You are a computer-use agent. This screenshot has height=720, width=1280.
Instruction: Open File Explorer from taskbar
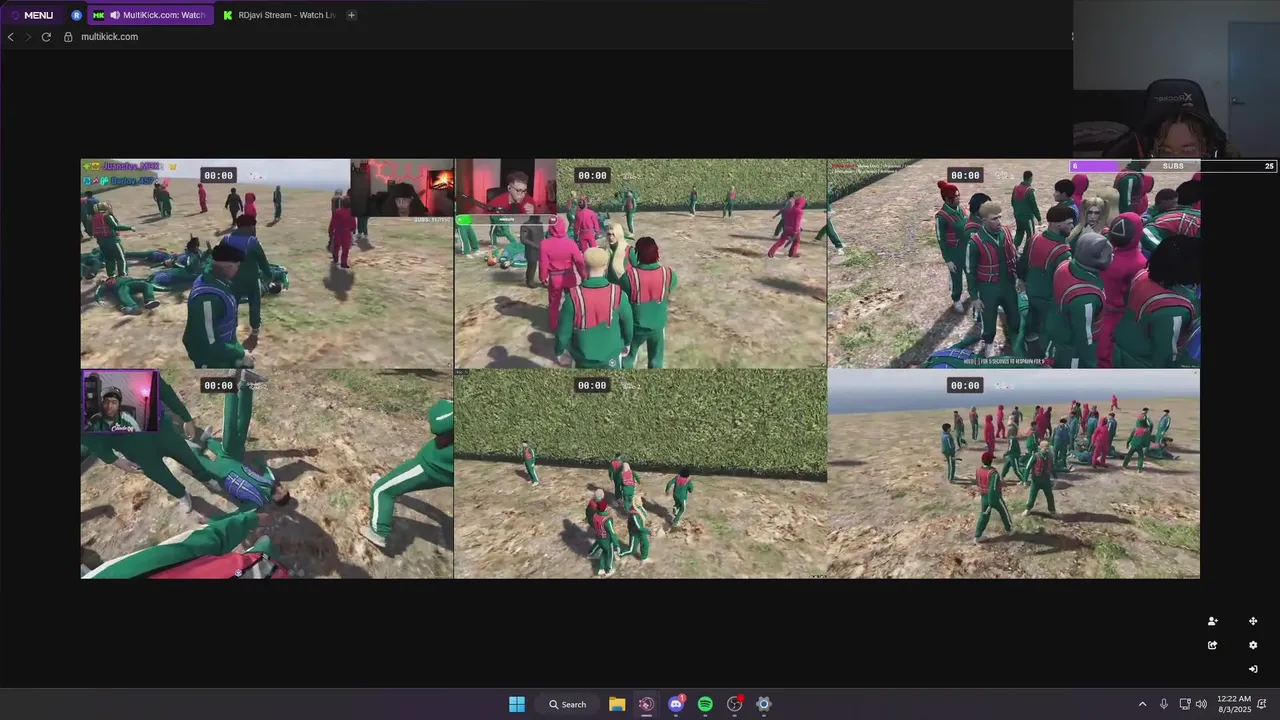pos(617,704)
